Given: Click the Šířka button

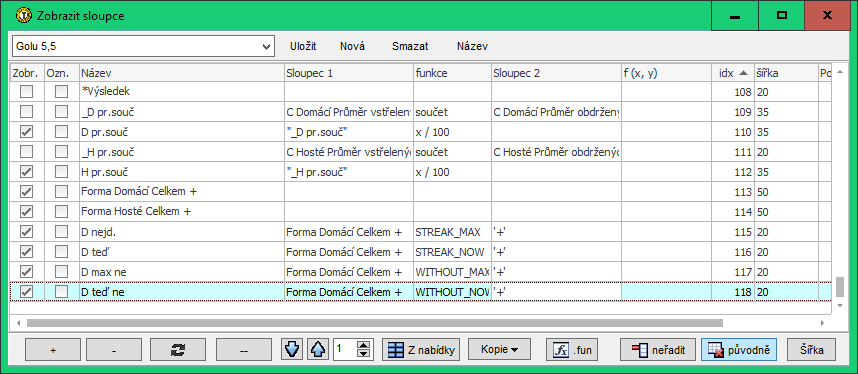Looking at the screenshot, I should 810,349.
